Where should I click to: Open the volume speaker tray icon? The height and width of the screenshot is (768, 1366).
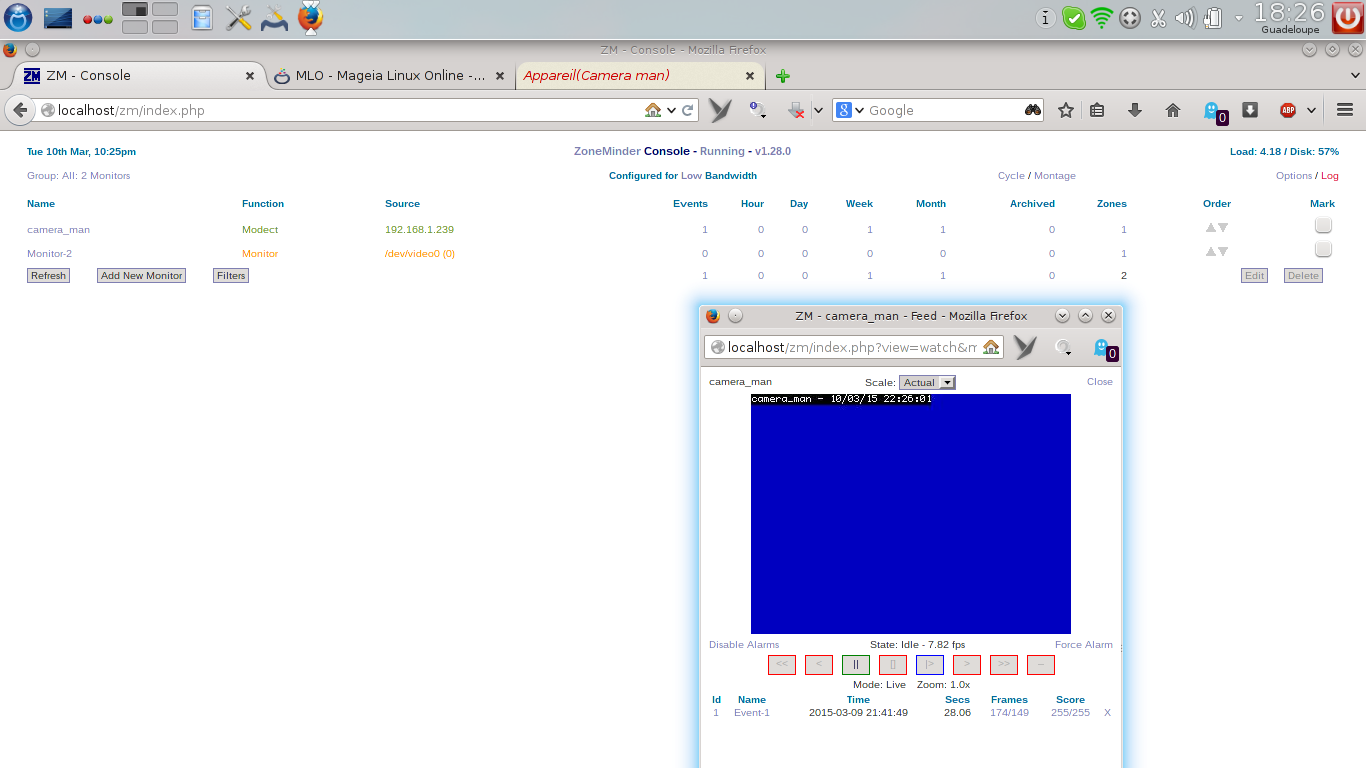click(1186, 18)
